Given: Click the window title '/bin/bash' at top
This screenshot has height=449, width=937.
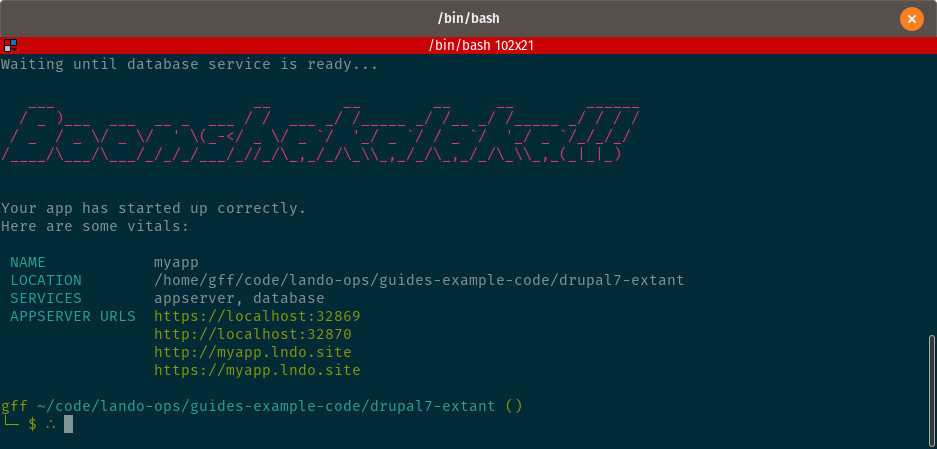Looking at the screenshot, I should 468,17.
